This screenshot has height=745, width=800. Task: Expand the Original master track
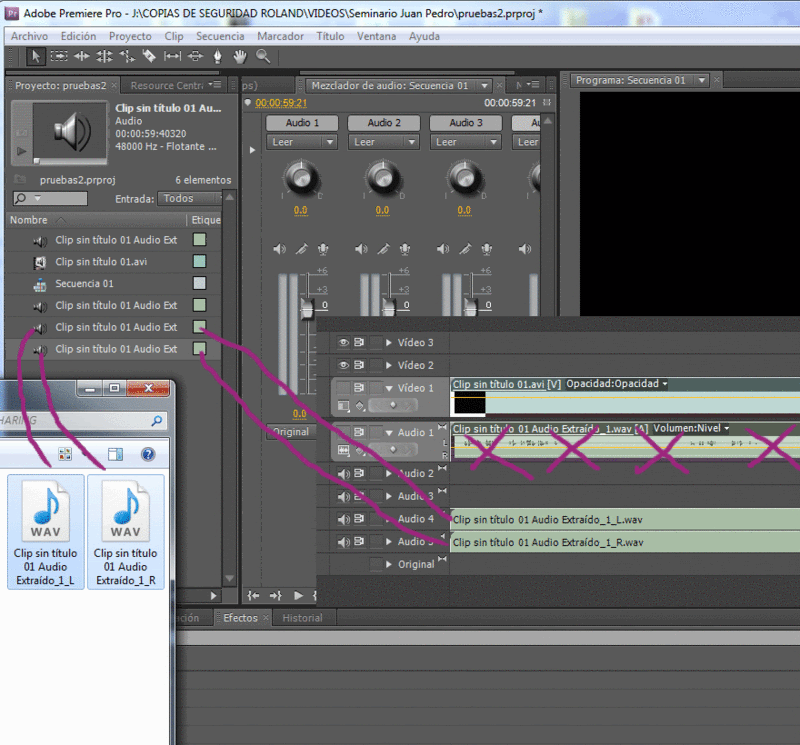click(389, 564)
